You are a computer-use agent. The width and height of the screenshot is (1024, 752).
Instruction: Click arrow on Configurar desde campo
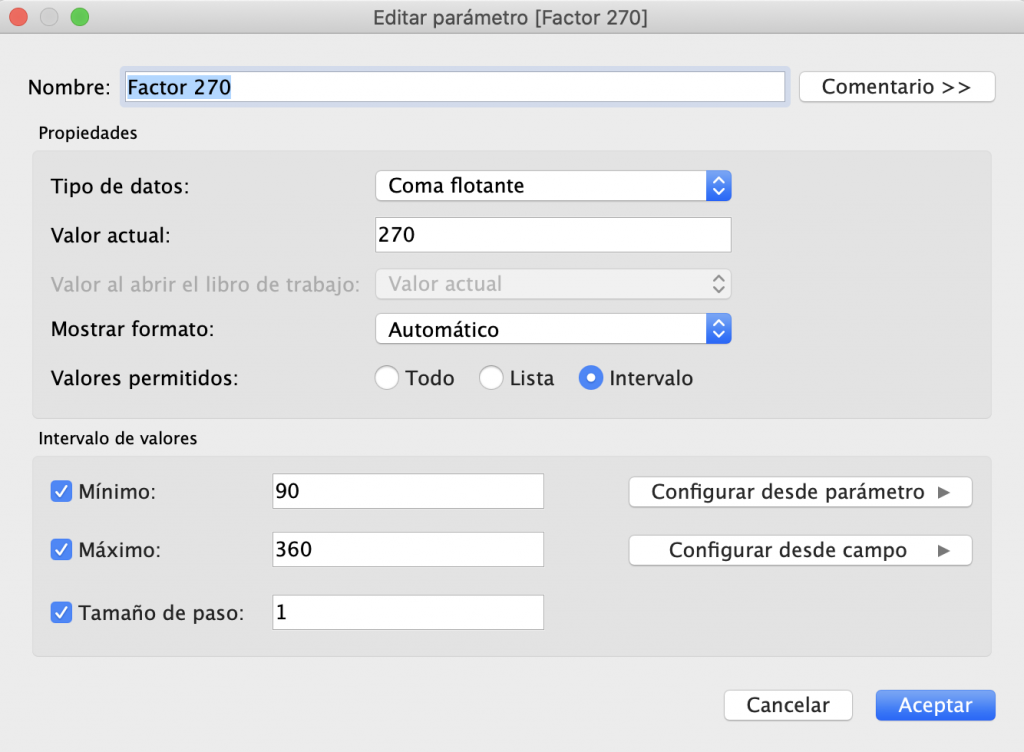(944, 551)
